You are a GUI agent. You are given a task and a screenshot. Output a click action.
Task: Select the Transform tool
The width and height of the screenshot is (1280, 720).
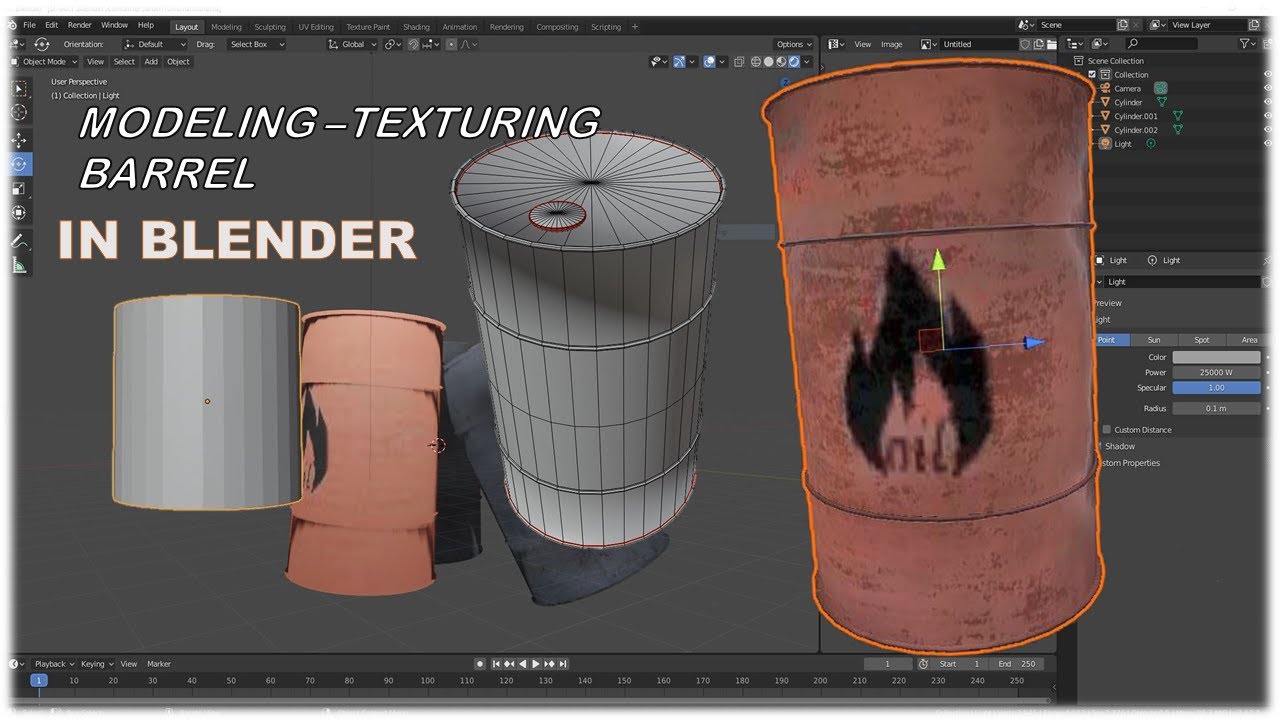(19, 212)
